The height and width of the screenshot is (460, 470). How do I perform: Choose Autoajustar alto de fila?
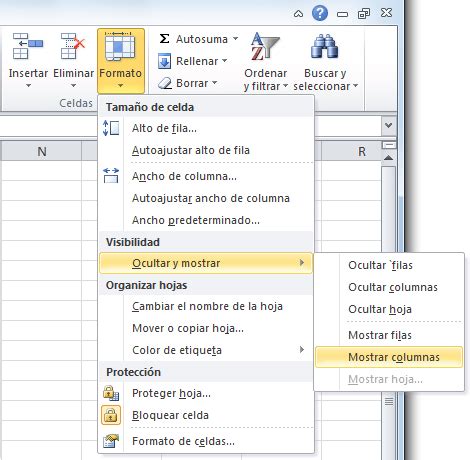(x=206, y=150)
